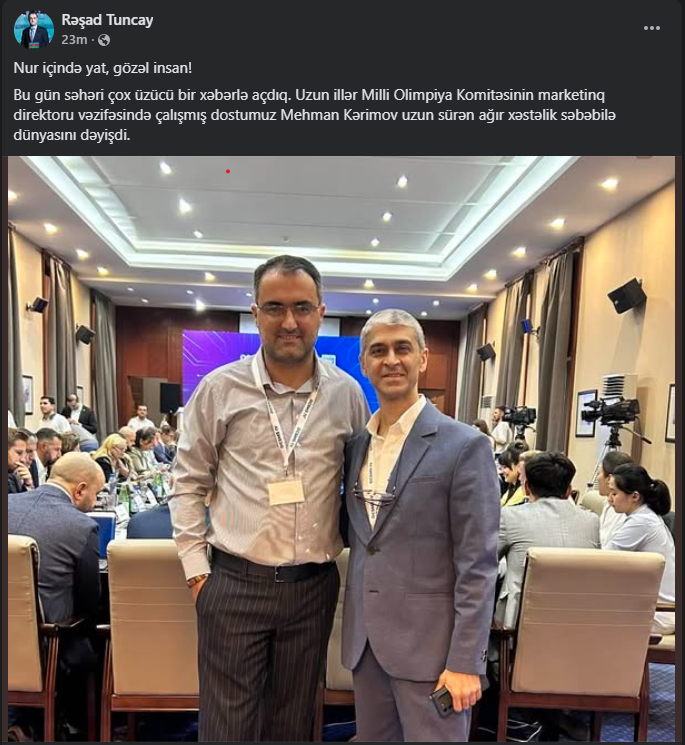685x745 pixels.
Task: Click the phone held in the man's hand
Action: pyautogui.click(x=442, y=700)
